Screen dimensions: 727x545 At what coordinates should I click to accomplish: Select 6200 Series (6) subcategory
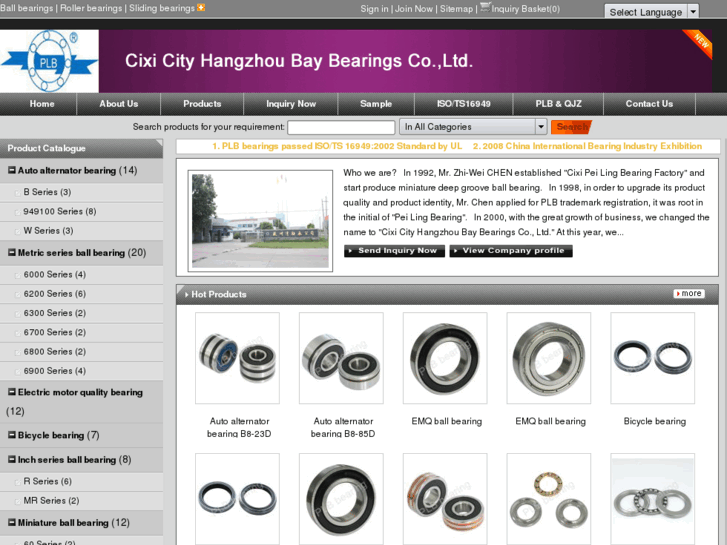55,294
